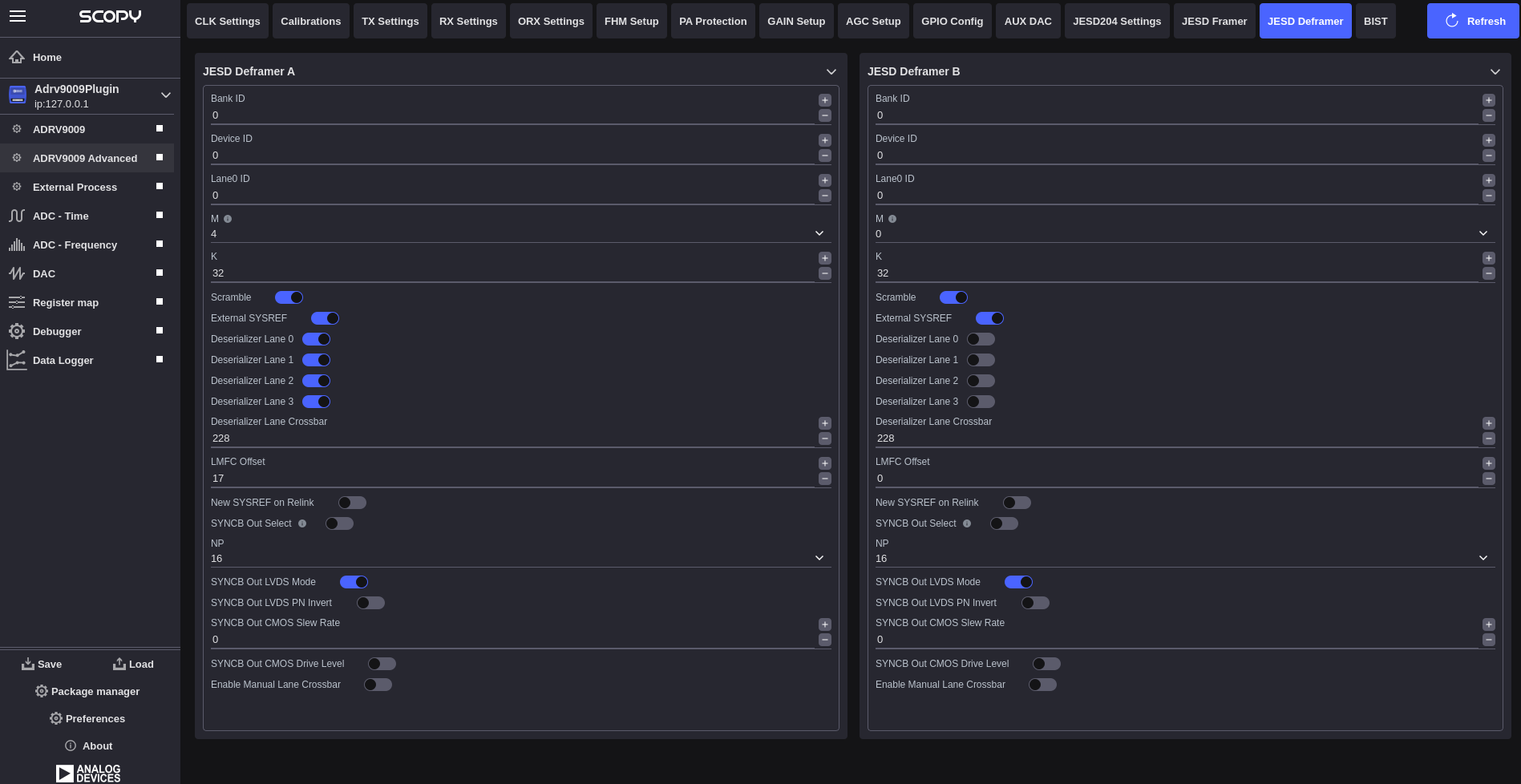Increment SYNCB Out CMOS Slew Rate in Deframer B
This screenshot has height=784, width=1521.
pos(1489,624)
